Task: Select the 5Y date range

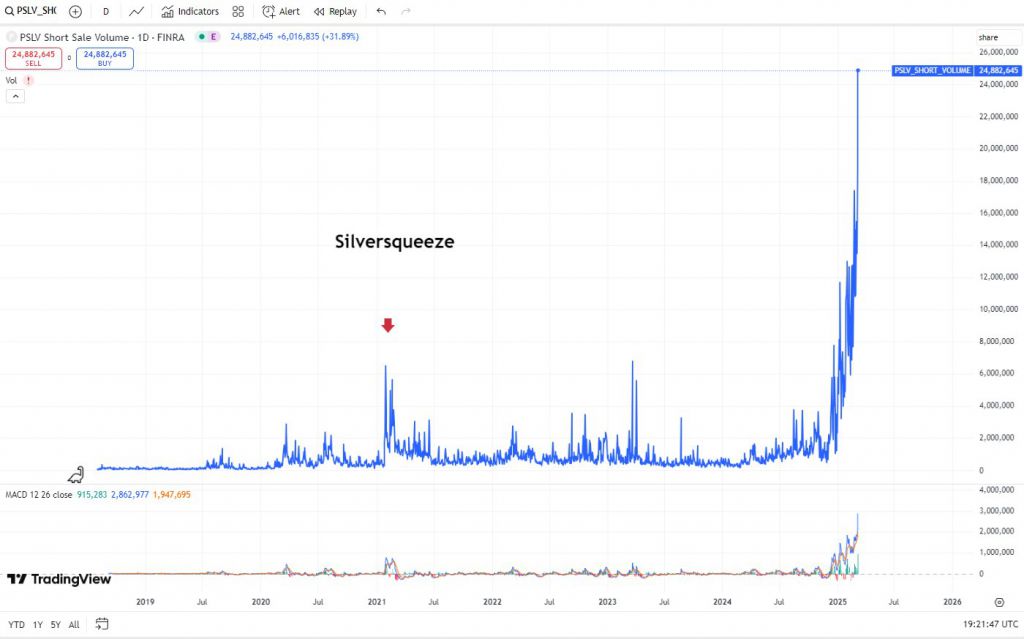Action: click(56, 625)
